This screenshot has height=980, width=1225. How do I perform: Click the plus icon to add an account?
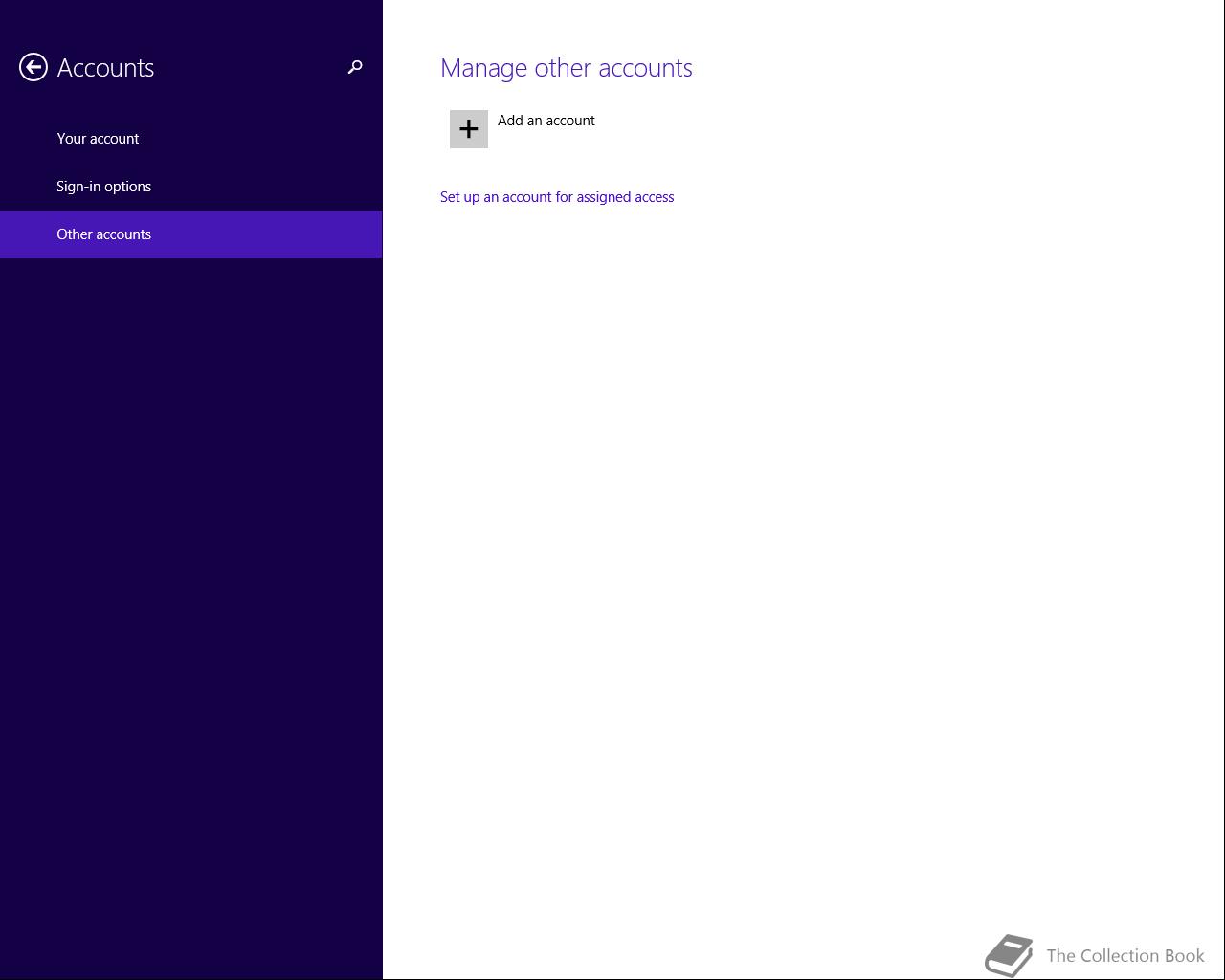pos(469,129)
